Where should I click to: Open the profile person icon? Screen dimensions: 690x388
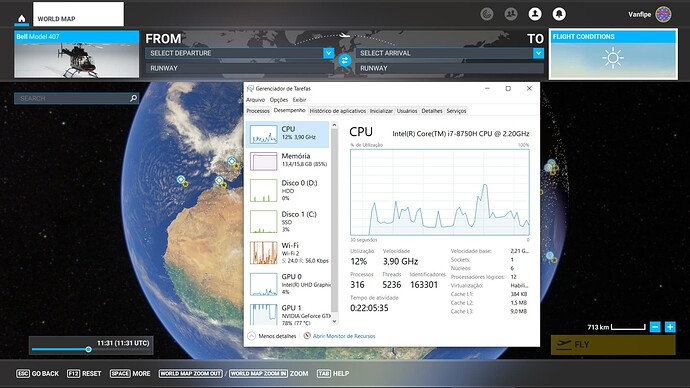coord(535,14)
